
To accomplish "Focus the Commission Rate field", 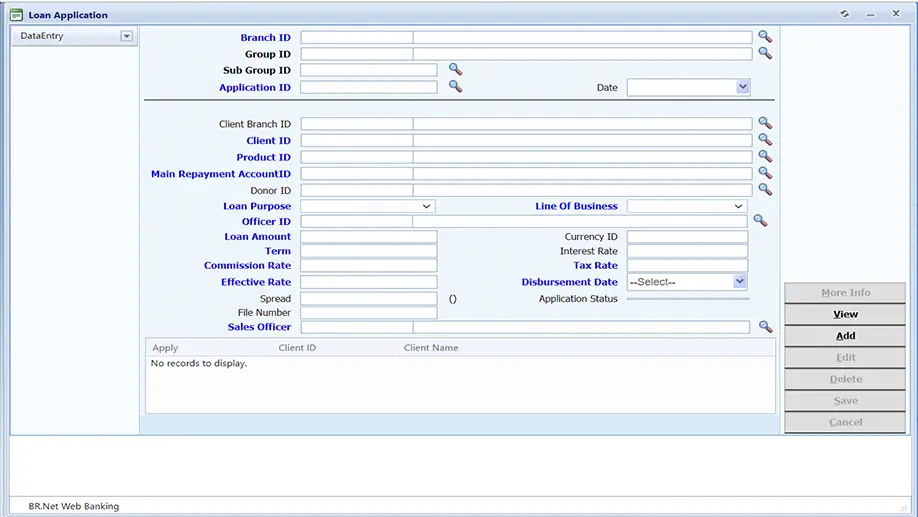I will coord(369,265).
